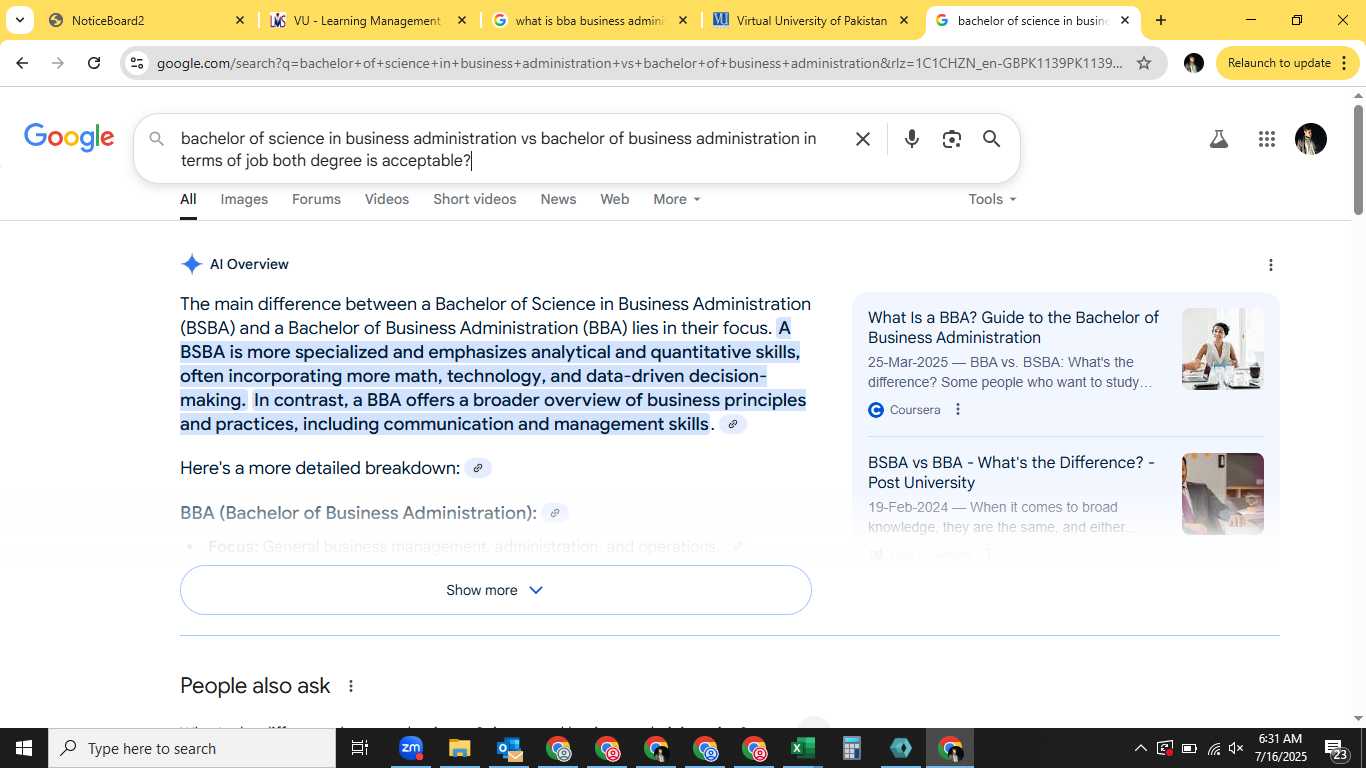1366x768 pixels.
Task: Go back using the browser back arrow
Action: click(22, 63)
